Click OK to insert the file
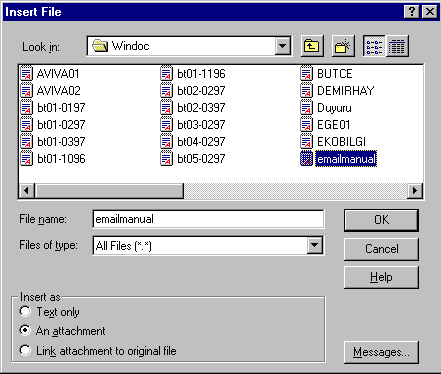 [381, 220]
